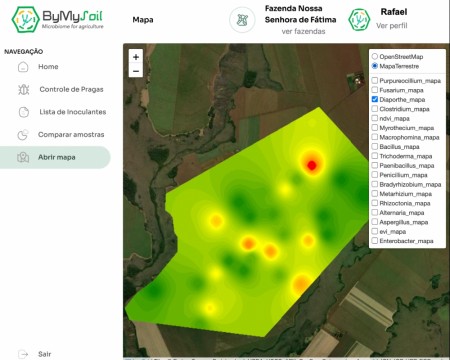Image resolution: width=450 pixels, height=360 pixels.
Task: Uncheck the Diaporthe_mapa layer checkbox
Action: coord(375,99)
